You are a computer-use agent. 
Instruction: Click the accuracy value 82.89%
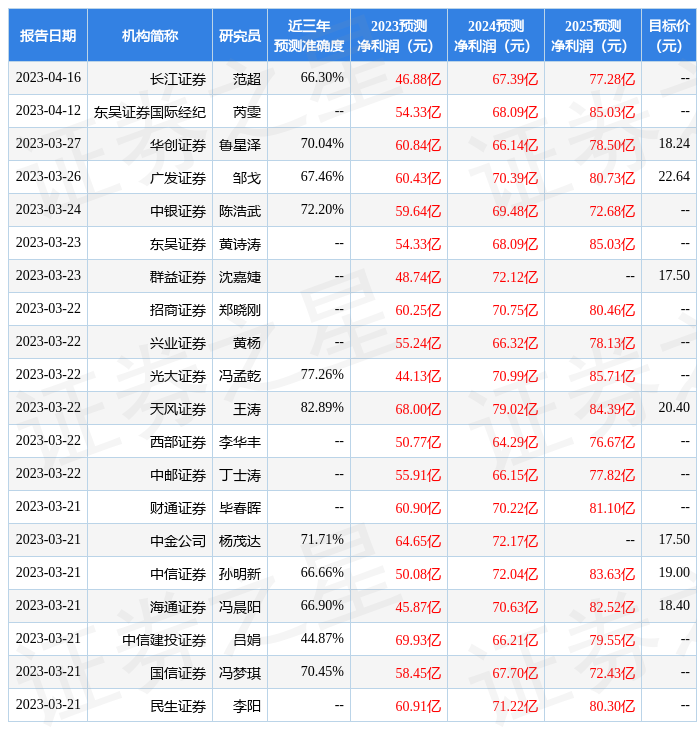322,407
